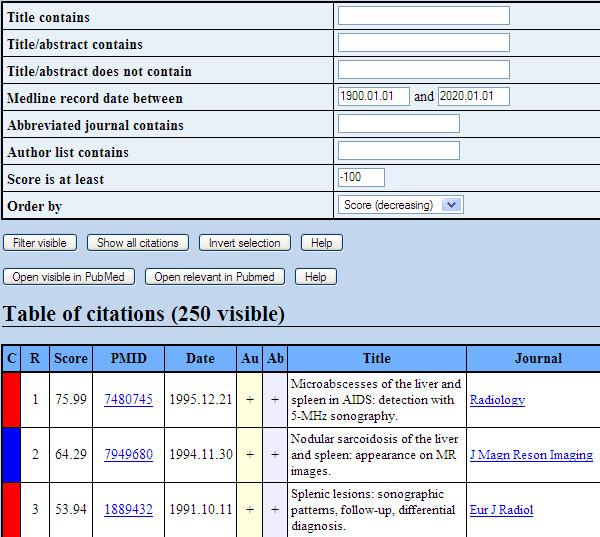Click the Medline end date field 2020.01.01
Viewport: 600px width, 537px height.
click(473, 97)
